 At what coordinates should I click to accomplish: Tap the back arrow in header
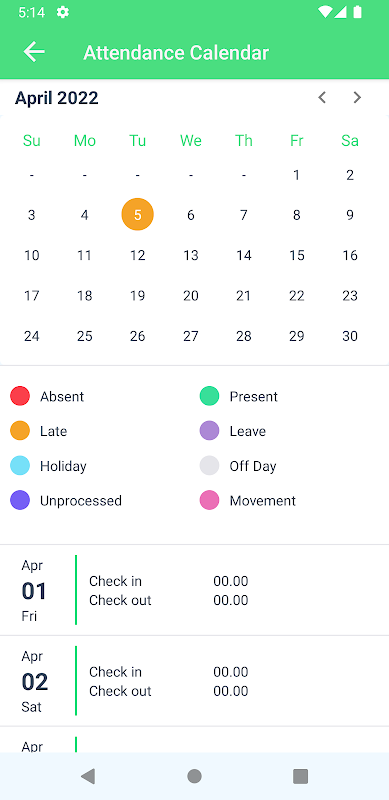click(x=34, y=52)
